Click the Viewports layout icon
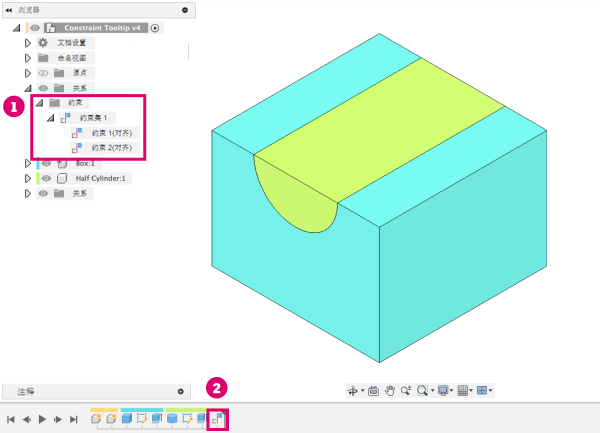The width and height of the screenshot is (600, 433). 482,391
